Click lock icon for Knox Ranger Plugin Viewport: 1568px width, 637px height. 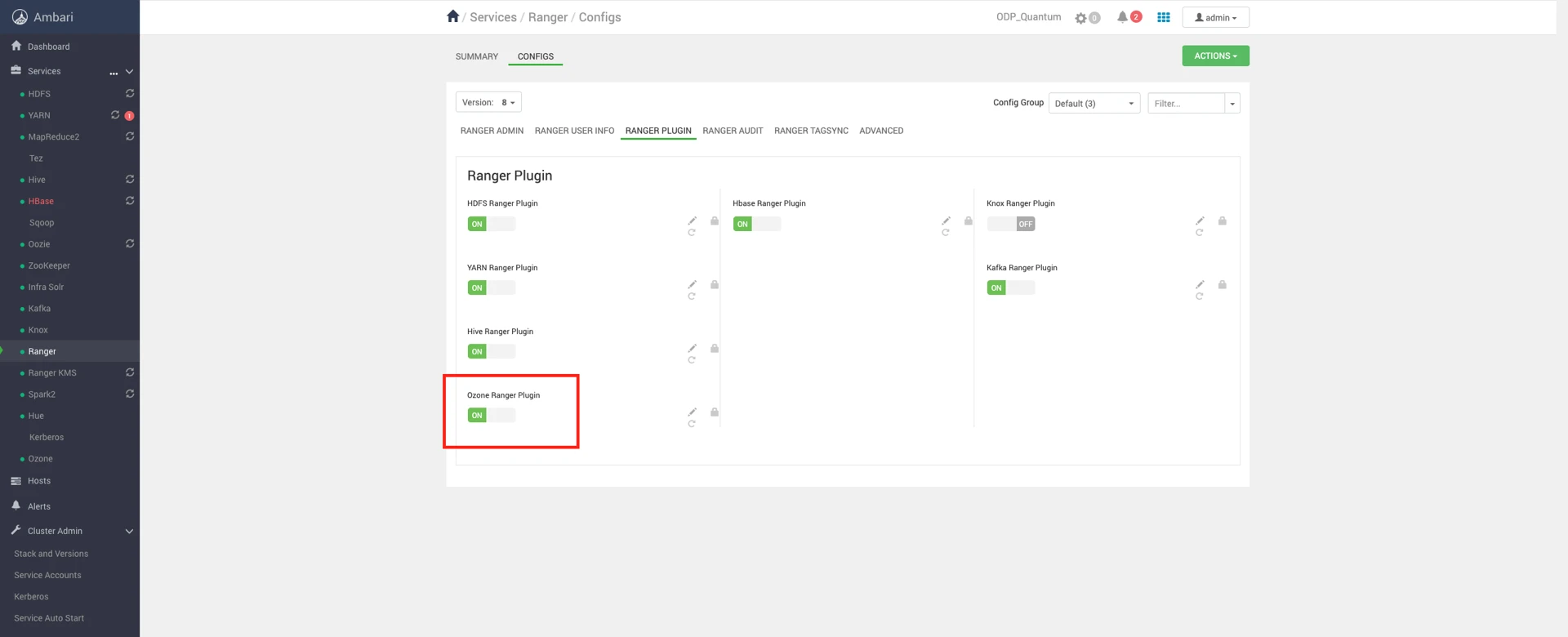click(1223, 220)
